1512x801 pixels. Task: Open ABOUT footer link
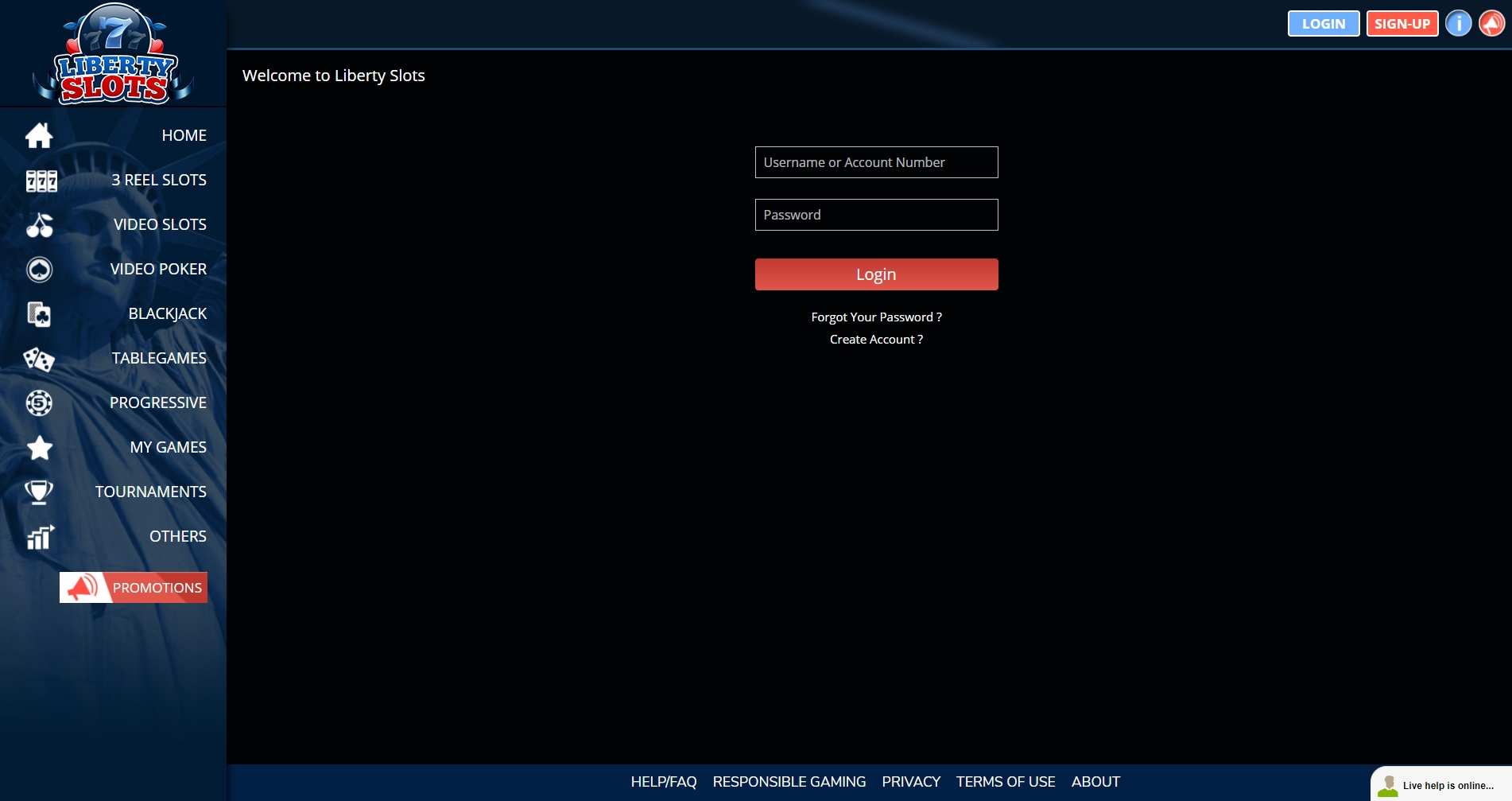click(x=1095, y=782)
